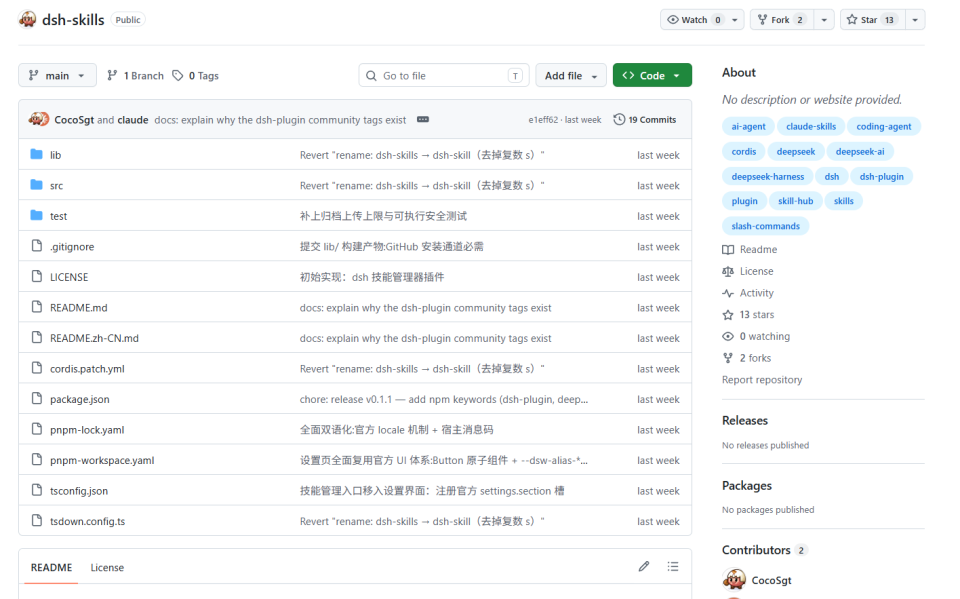
Task: Click the file icon beside LICENSE
Action: [37, 277]
